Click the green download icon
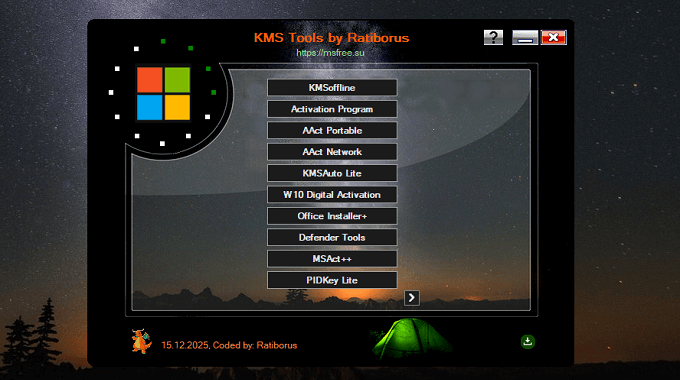The height and width of the screenshot is (380, 680). click(528, 341)
